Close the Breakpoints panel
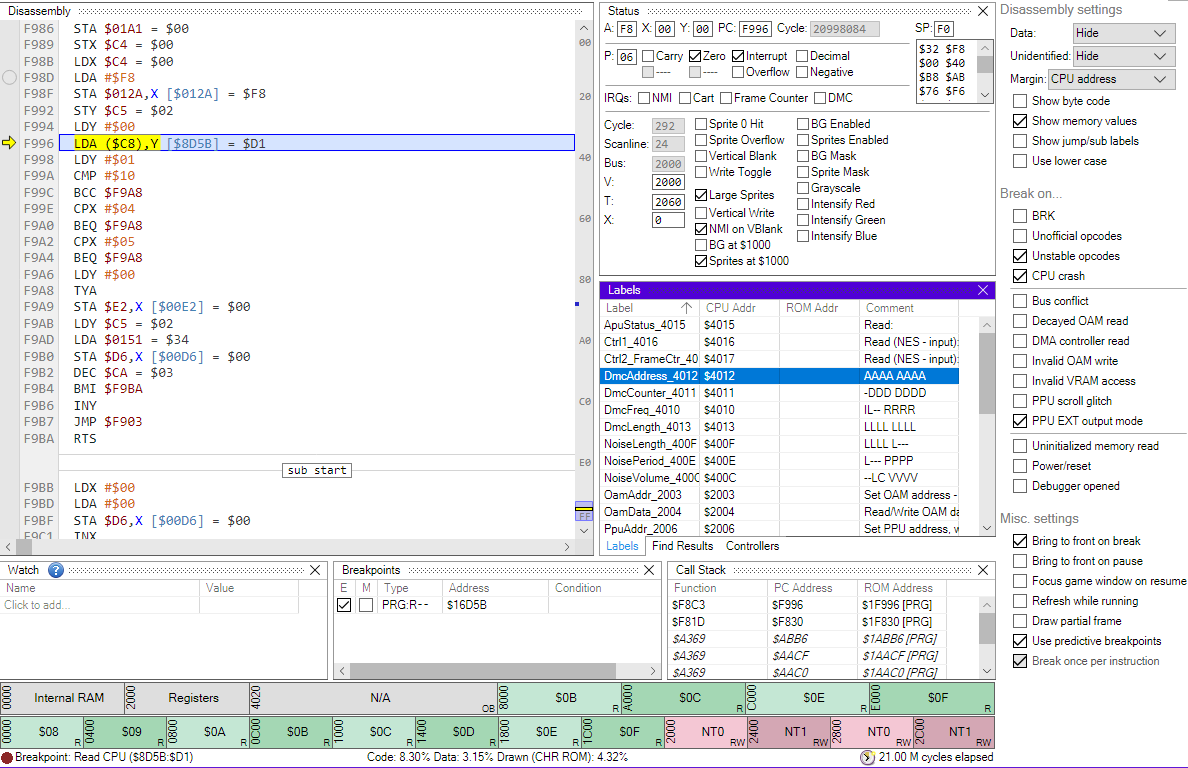The image size is (1188, 768). pos(649,570)
